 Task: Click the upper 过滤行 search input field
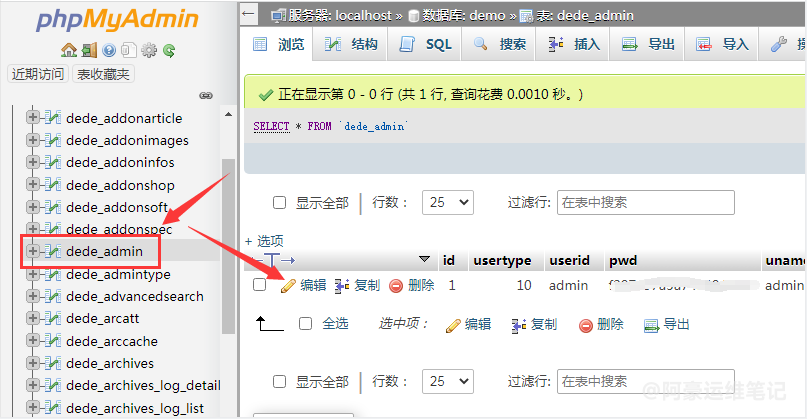pos(645,202)
